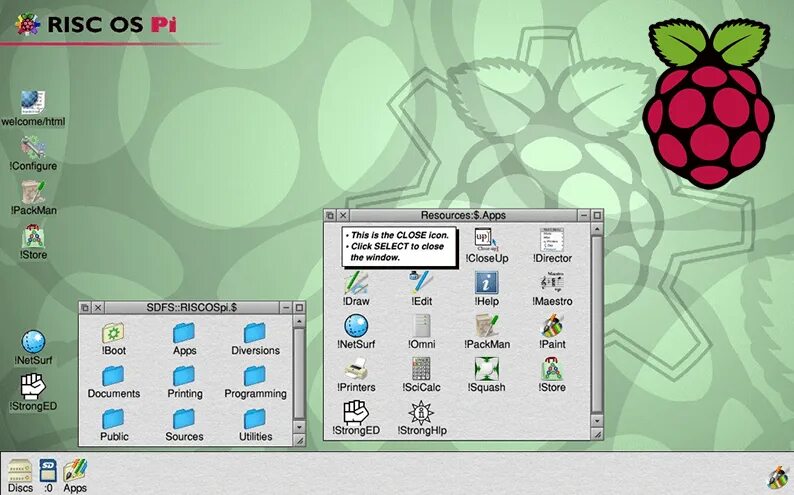Image resolution: width=794 pixels, height=495 pixels.
Task: Click the Resources:$.Apps scroll down arrow
Action: tap(597, 421)
